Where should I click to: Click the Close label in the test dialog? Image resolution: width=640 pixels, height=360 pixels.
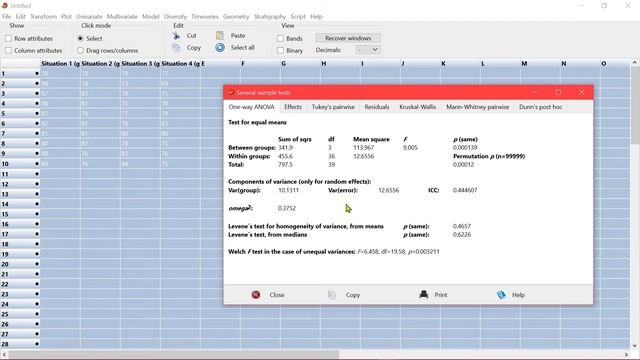coord(277,295)
